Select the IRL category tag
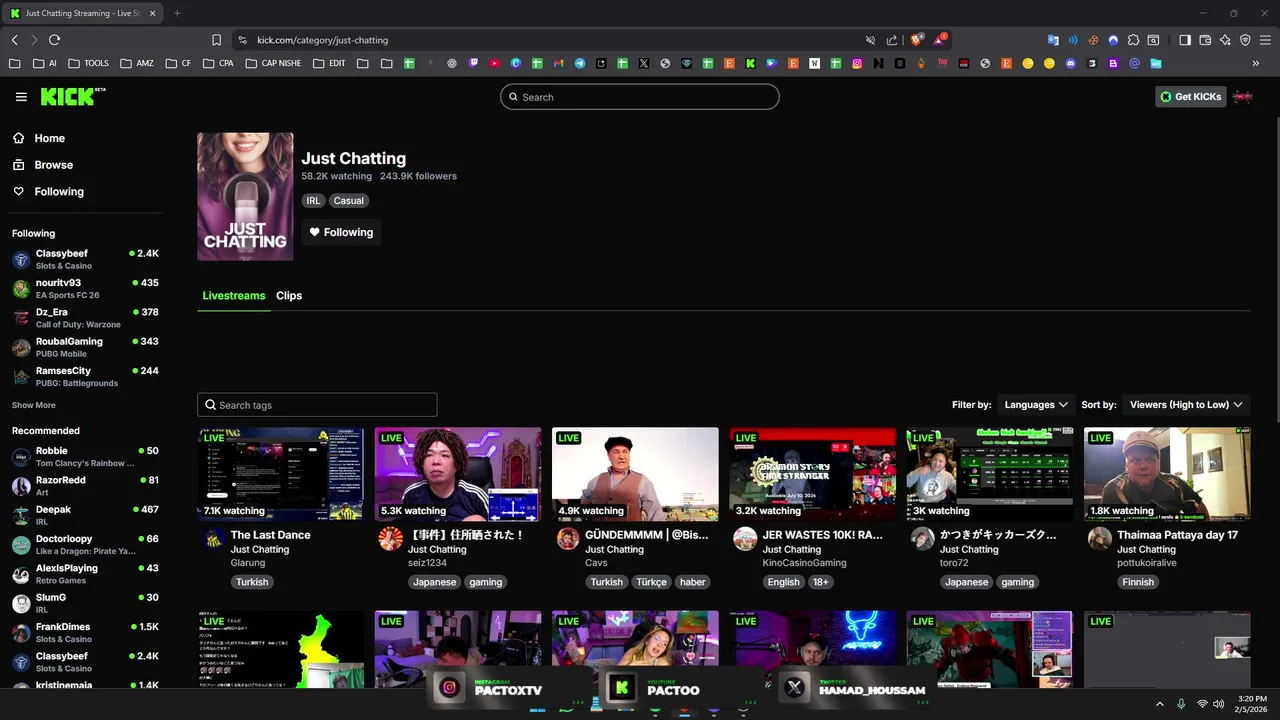The height and width of the screenshot is (720, 1280). pos(314,200)
